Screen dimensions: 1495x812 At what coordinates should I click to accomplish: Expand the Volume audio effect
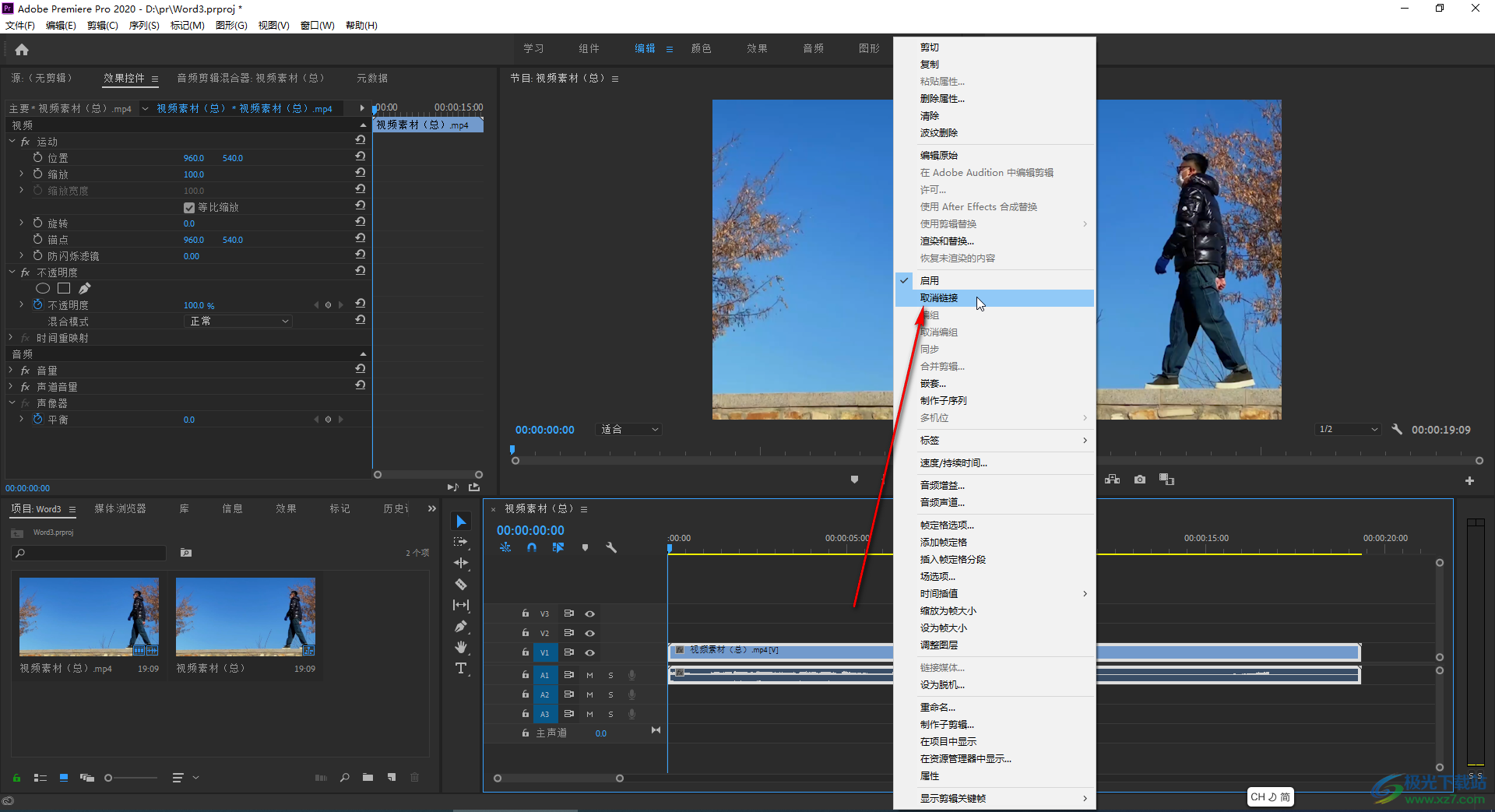(12, 370)
